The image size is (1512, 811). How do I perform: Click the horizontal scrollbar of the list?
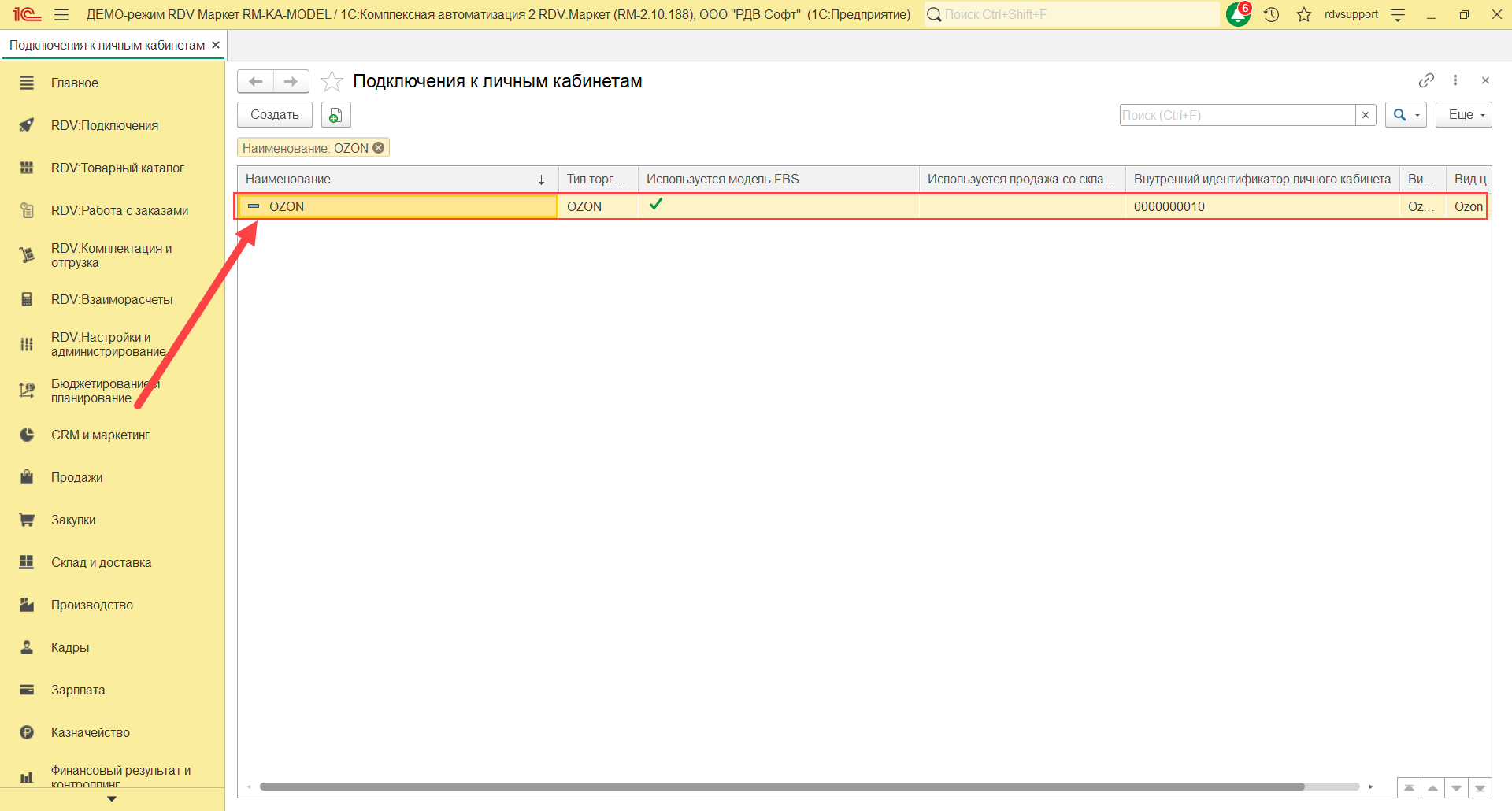(x=782, y=787)
